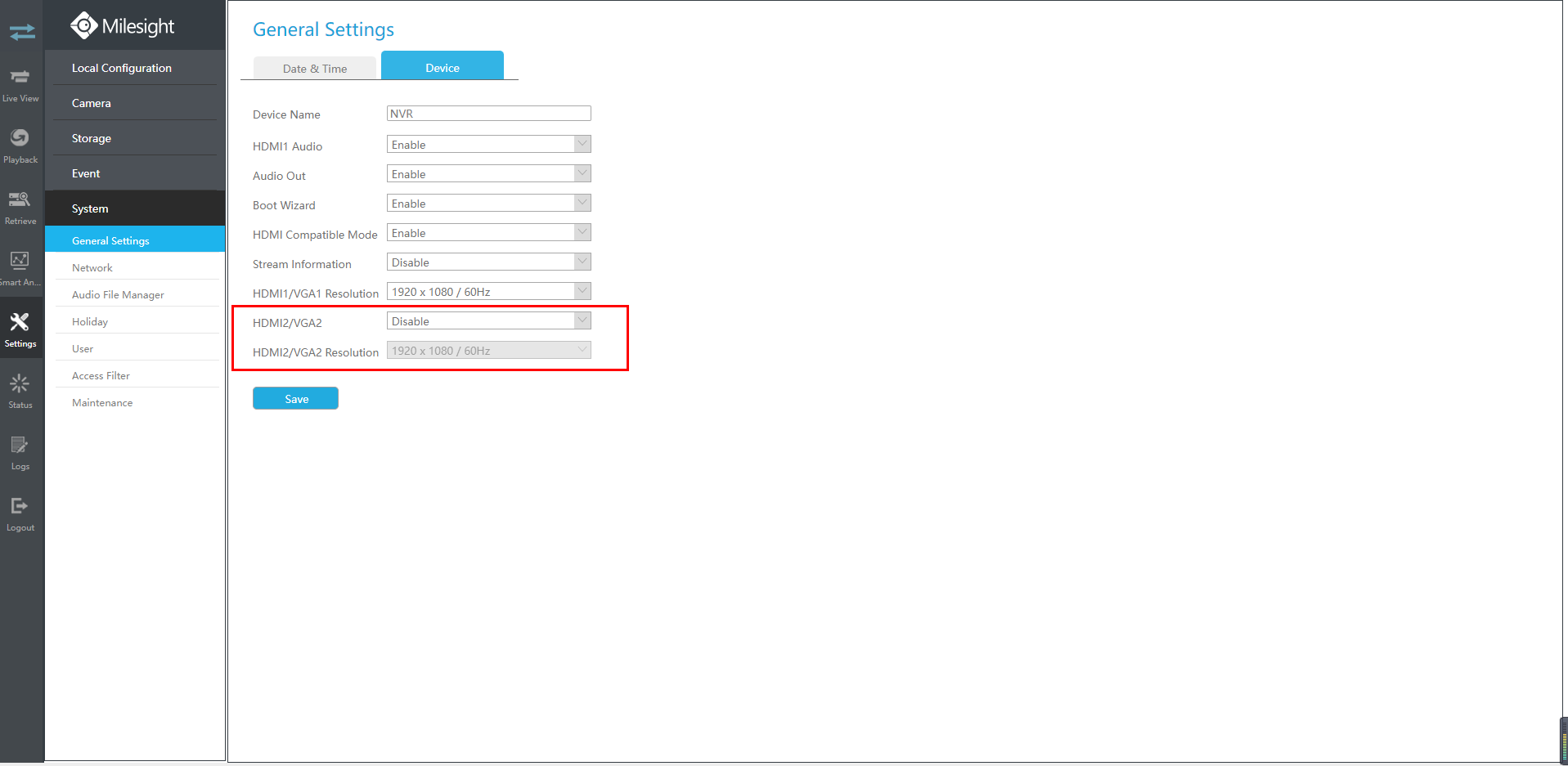
Task: Open HDMI1/VGA1 Resolution dropdown
Action: point(488,292)
